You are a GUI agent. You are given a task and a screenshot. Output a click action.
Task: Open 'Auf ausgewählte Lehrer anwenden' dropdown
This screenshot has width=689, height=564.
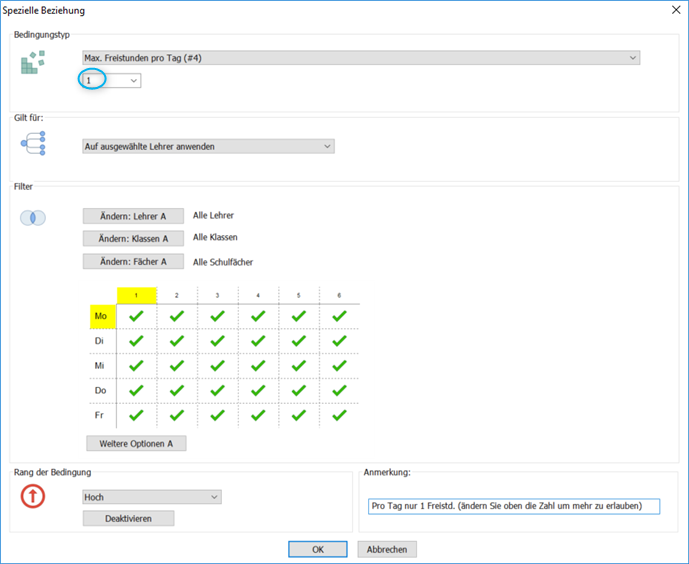[208, 146]
